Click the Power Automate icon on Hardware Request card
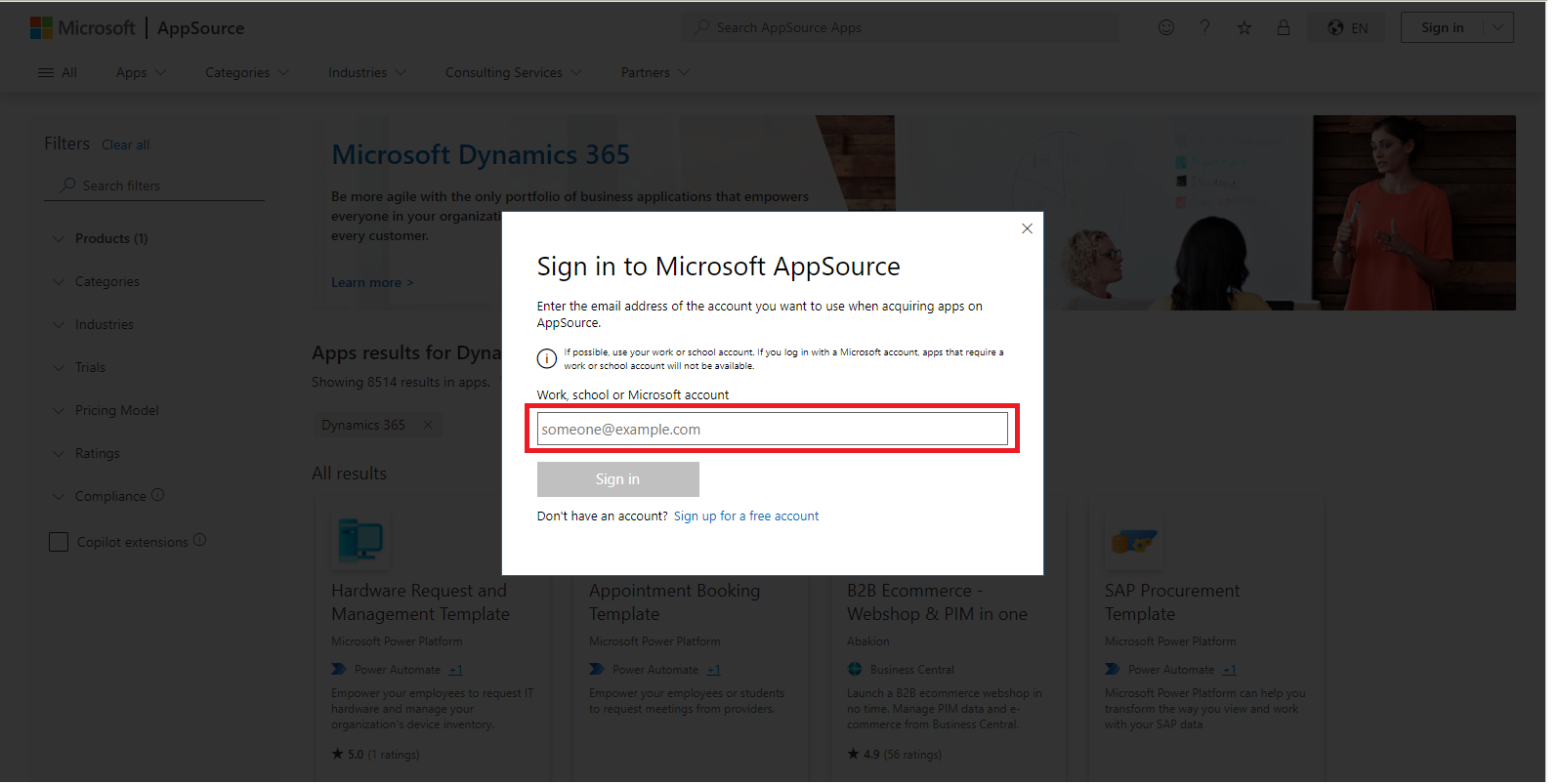The height and width of the screenshot is (784, 1562). 339,670
